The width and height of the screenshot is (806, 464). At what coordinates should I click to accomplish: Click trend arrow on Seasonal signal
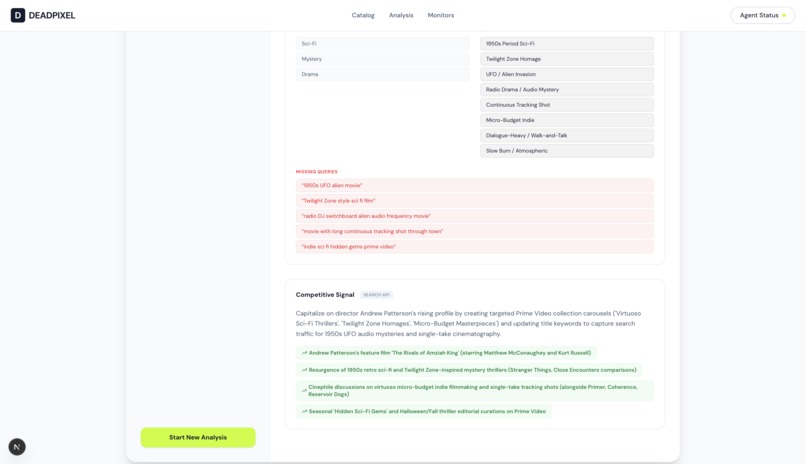(x=304, y=412)
